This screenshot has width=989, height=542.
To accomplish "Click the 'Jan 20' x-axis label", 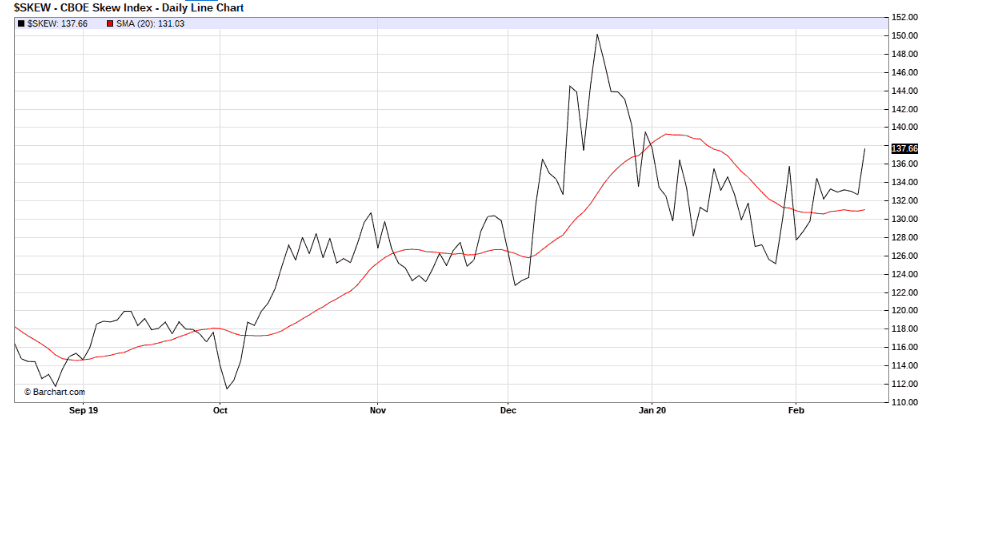I will [x=652, y=410].
